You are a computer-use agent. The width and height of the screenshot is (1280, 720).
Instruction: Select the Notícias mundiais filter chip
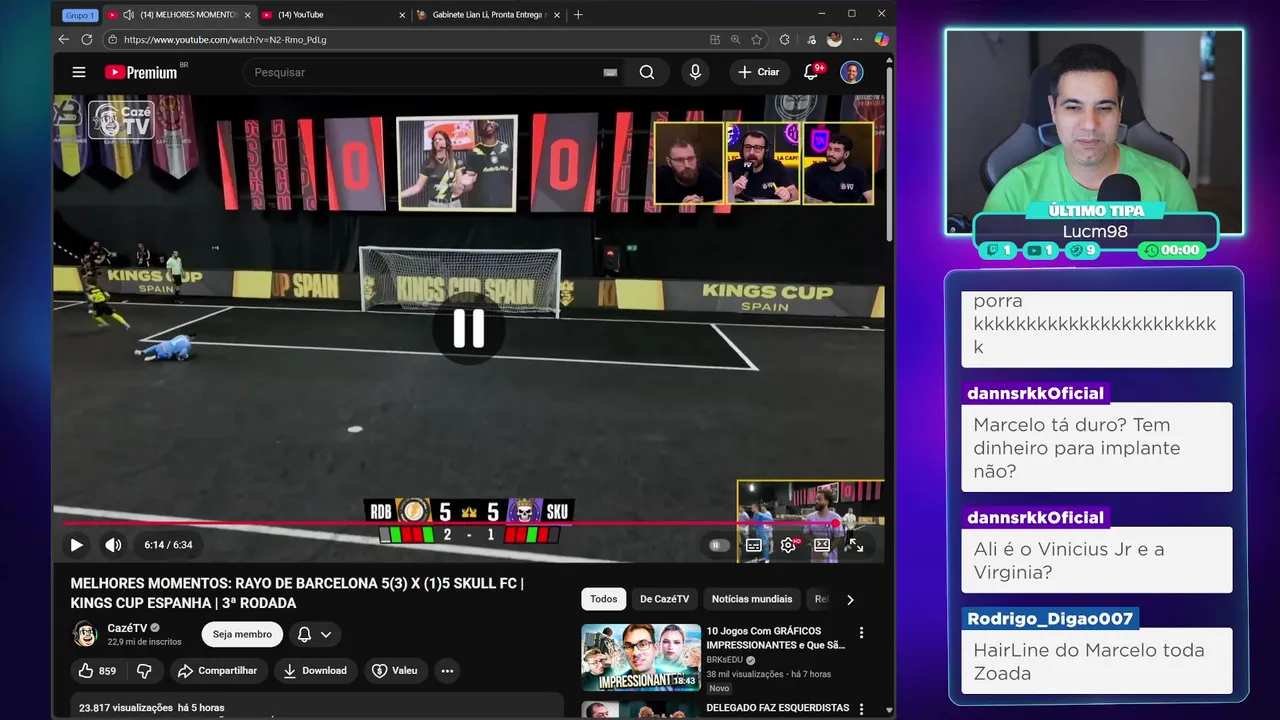pyautogui.click(x=752, y=599)
